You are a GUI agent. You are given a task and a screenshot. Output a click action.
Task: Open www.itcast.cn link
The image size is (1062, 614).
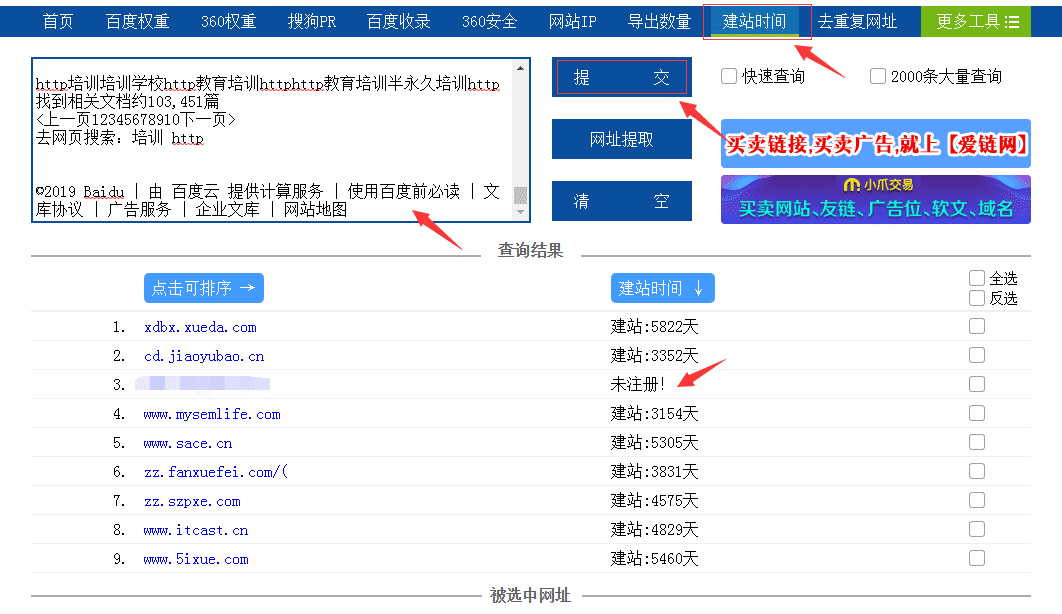196,530
